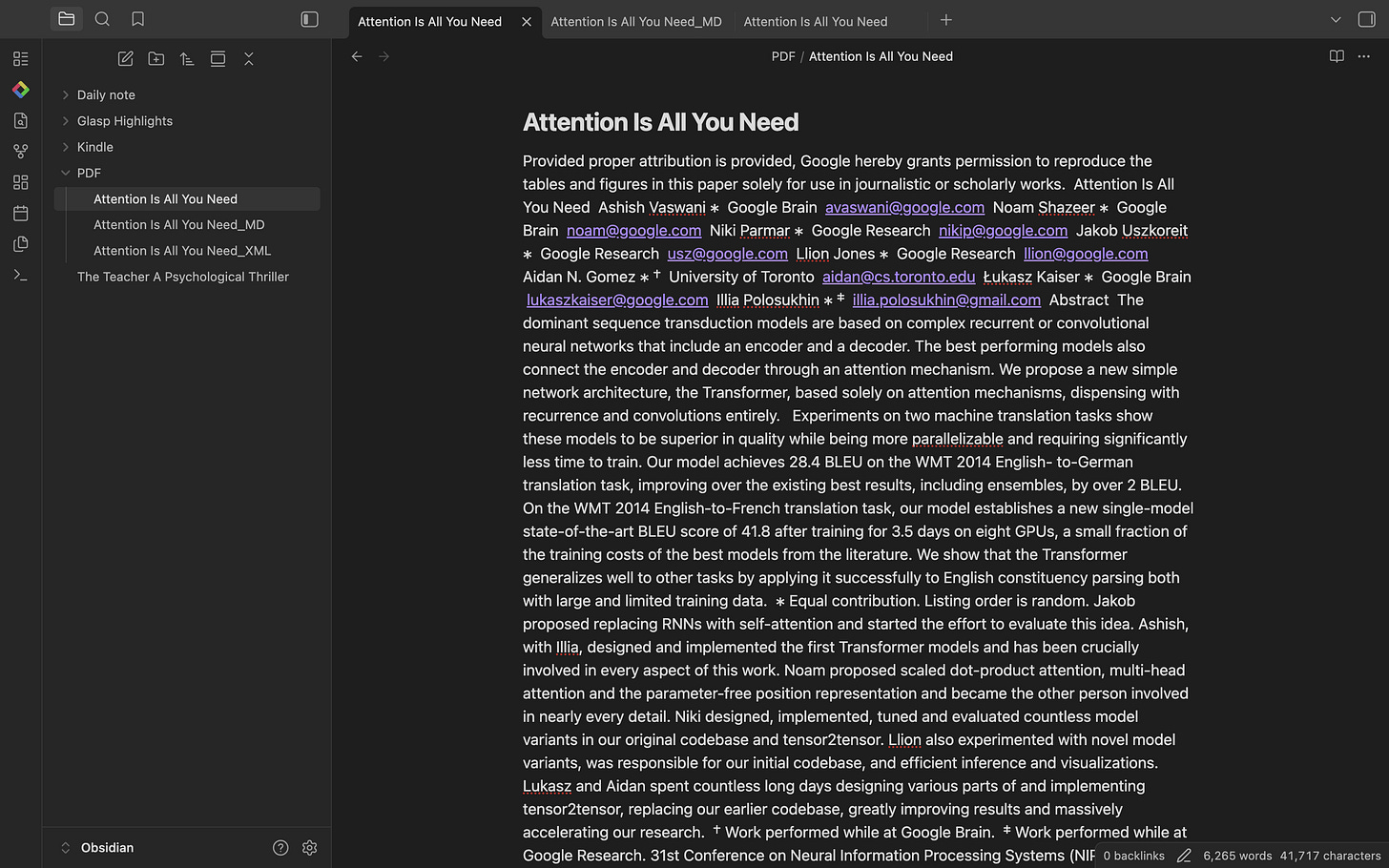Screen dimensions: 1389x868
Task: Navigate forward with right arrow
Action: (x=384, y=57)
